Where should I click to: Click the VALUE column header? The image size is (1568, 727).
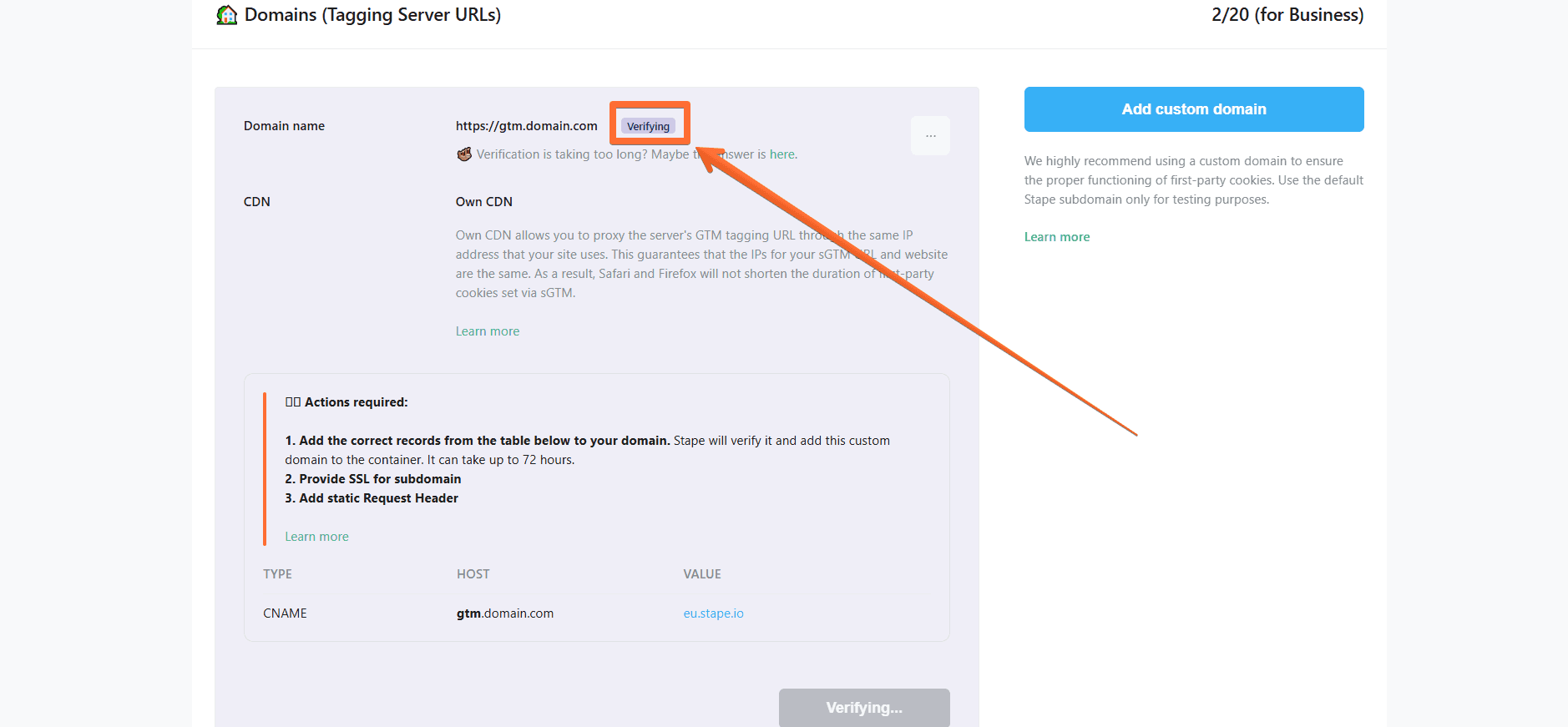click(702, 574)
